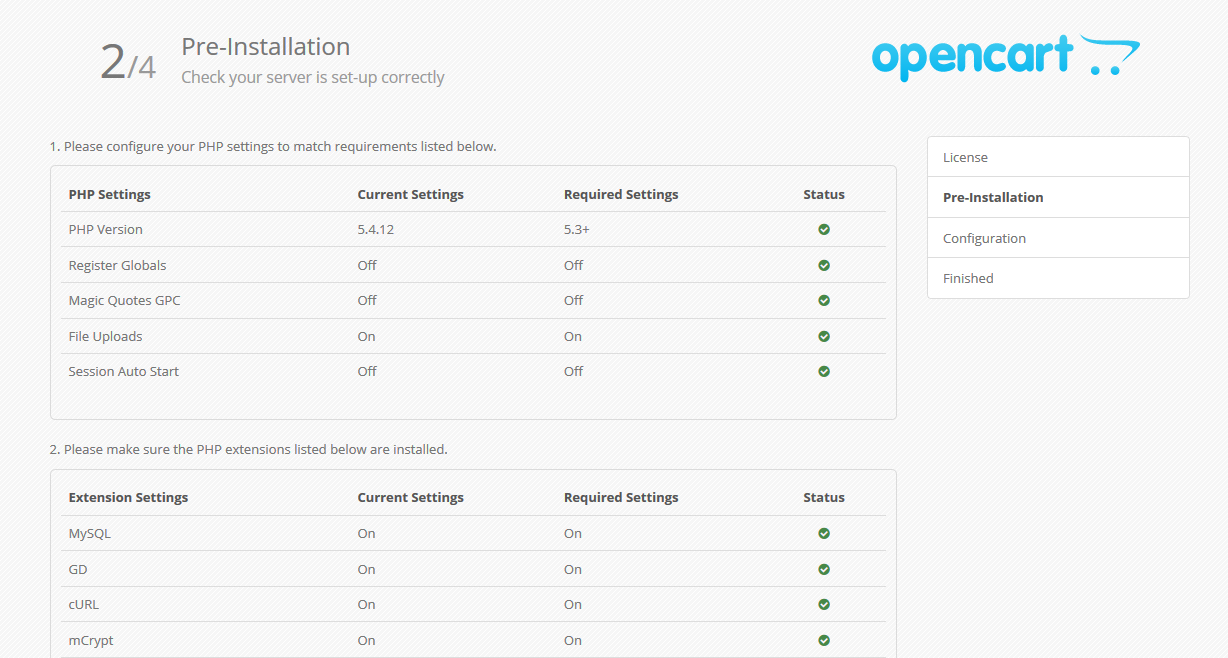Click File Uploads status check icon
This screenshot has height=658, width=1228.
point(824,336)
